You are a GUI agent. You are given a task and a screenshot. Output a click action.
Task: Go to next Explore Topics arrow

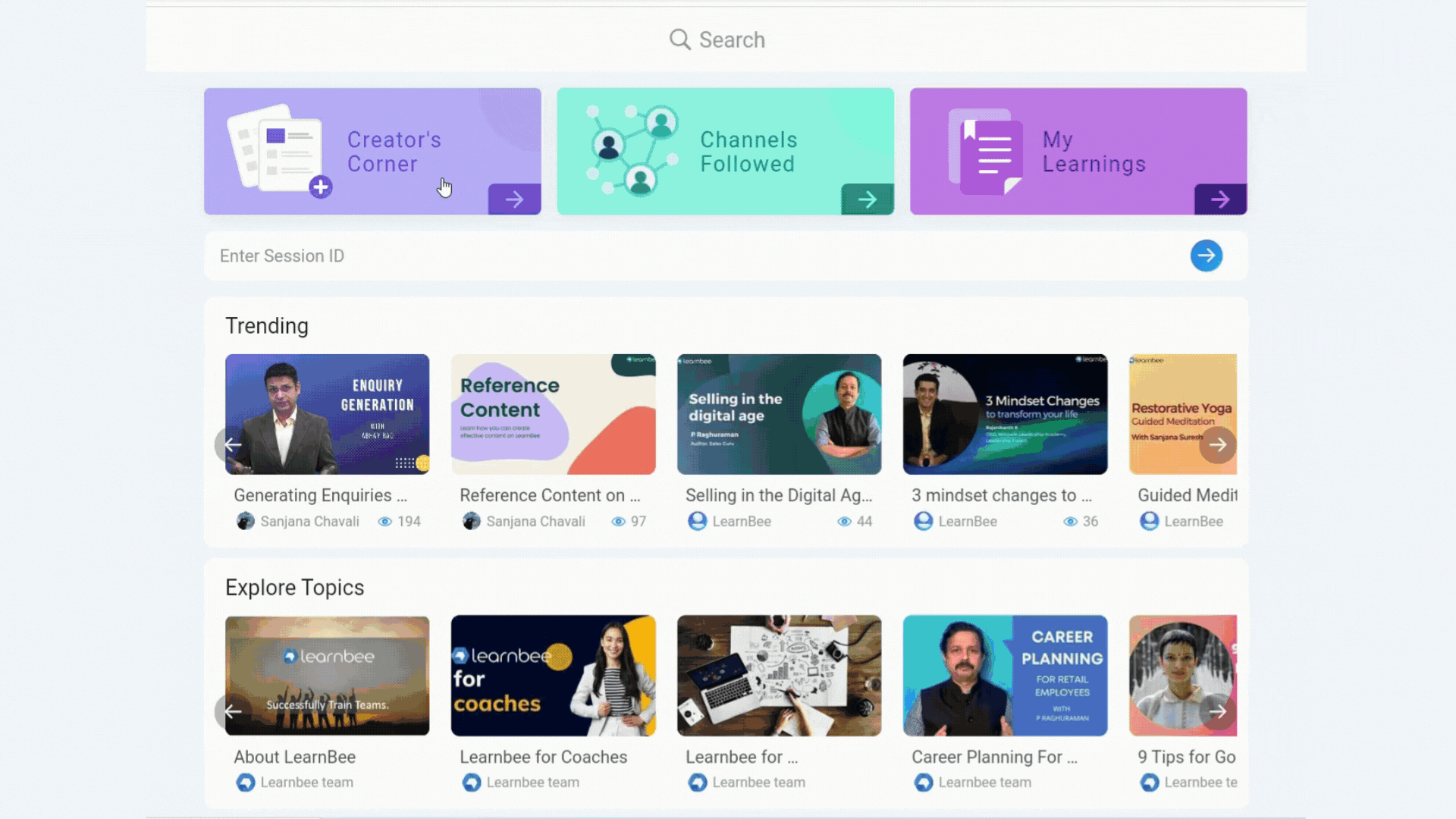point(1217,711)
